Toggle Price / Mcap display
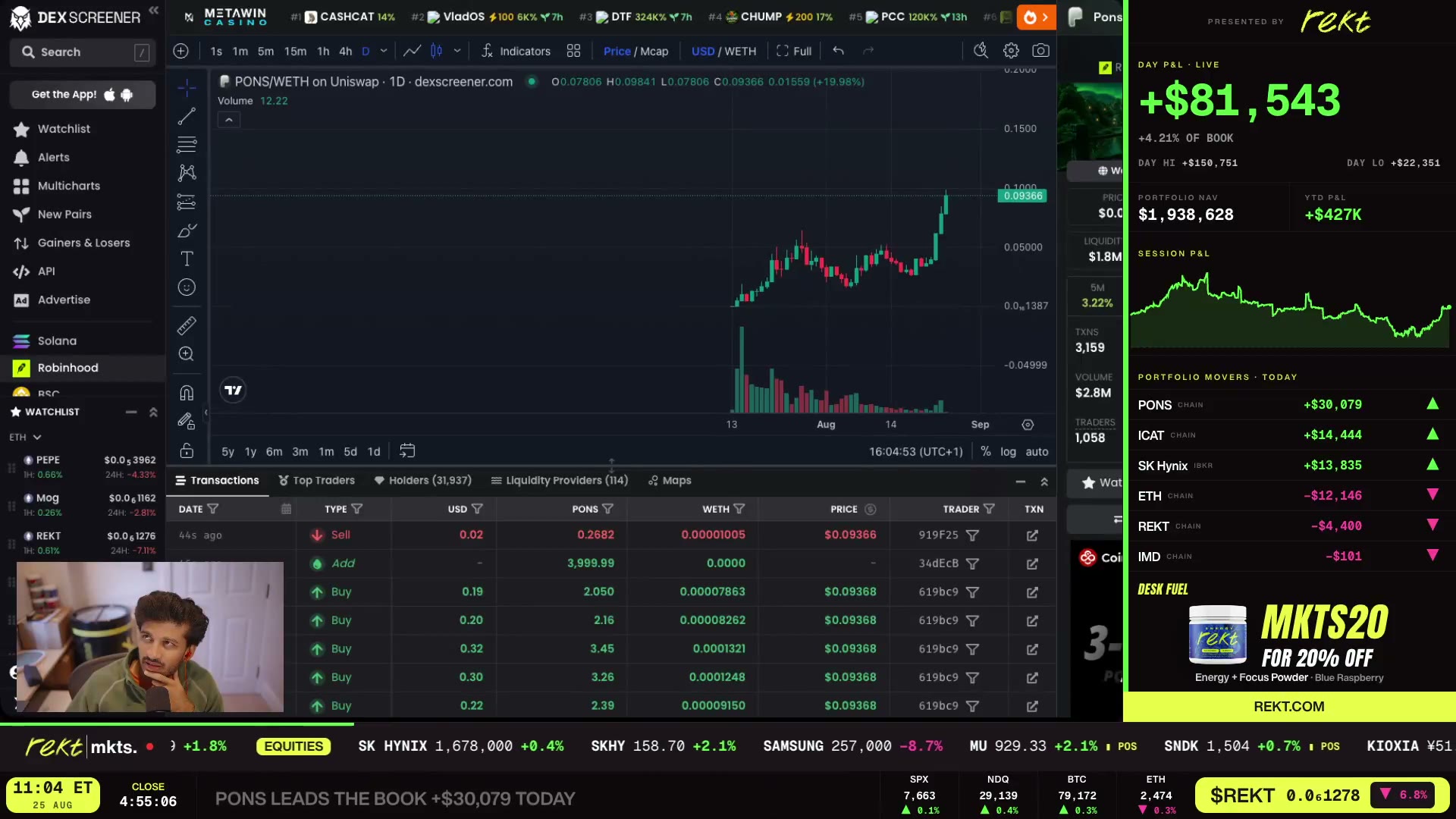 (635, 51)
